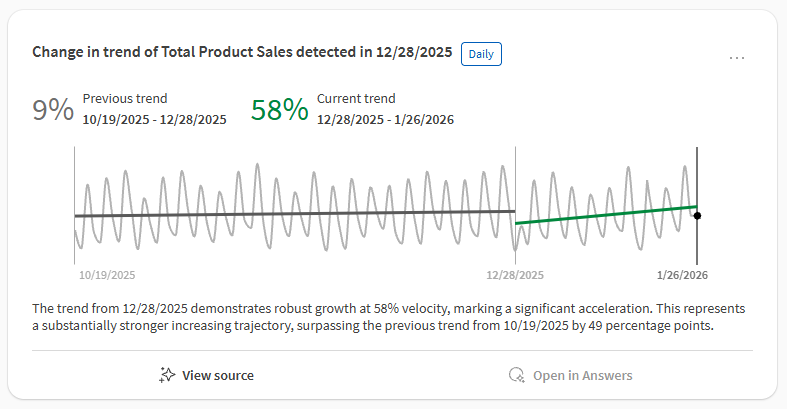This screenshot has height=409, width=787.
Task: Click the sparkle icon beside View source
Action: pyautogui.click(x=168, y=375)
